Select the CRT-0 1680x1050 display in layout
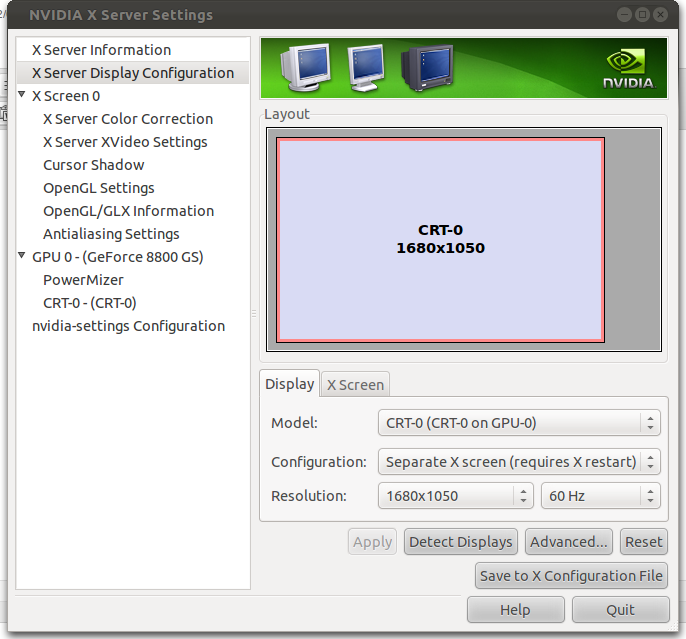 pyautogui.click(x=440, y=240)
